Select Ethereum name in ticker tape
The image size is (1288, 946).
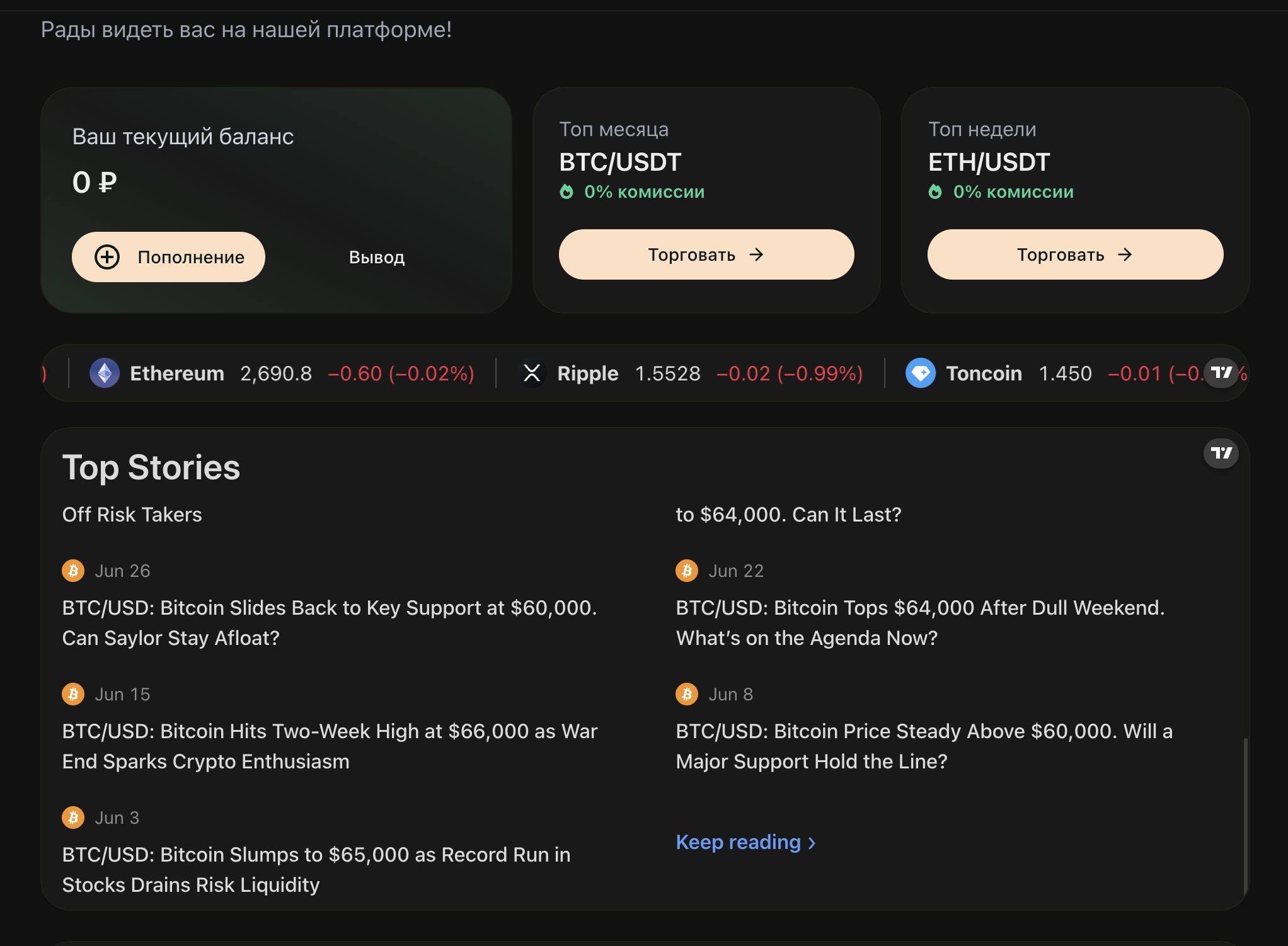[177, 373]
